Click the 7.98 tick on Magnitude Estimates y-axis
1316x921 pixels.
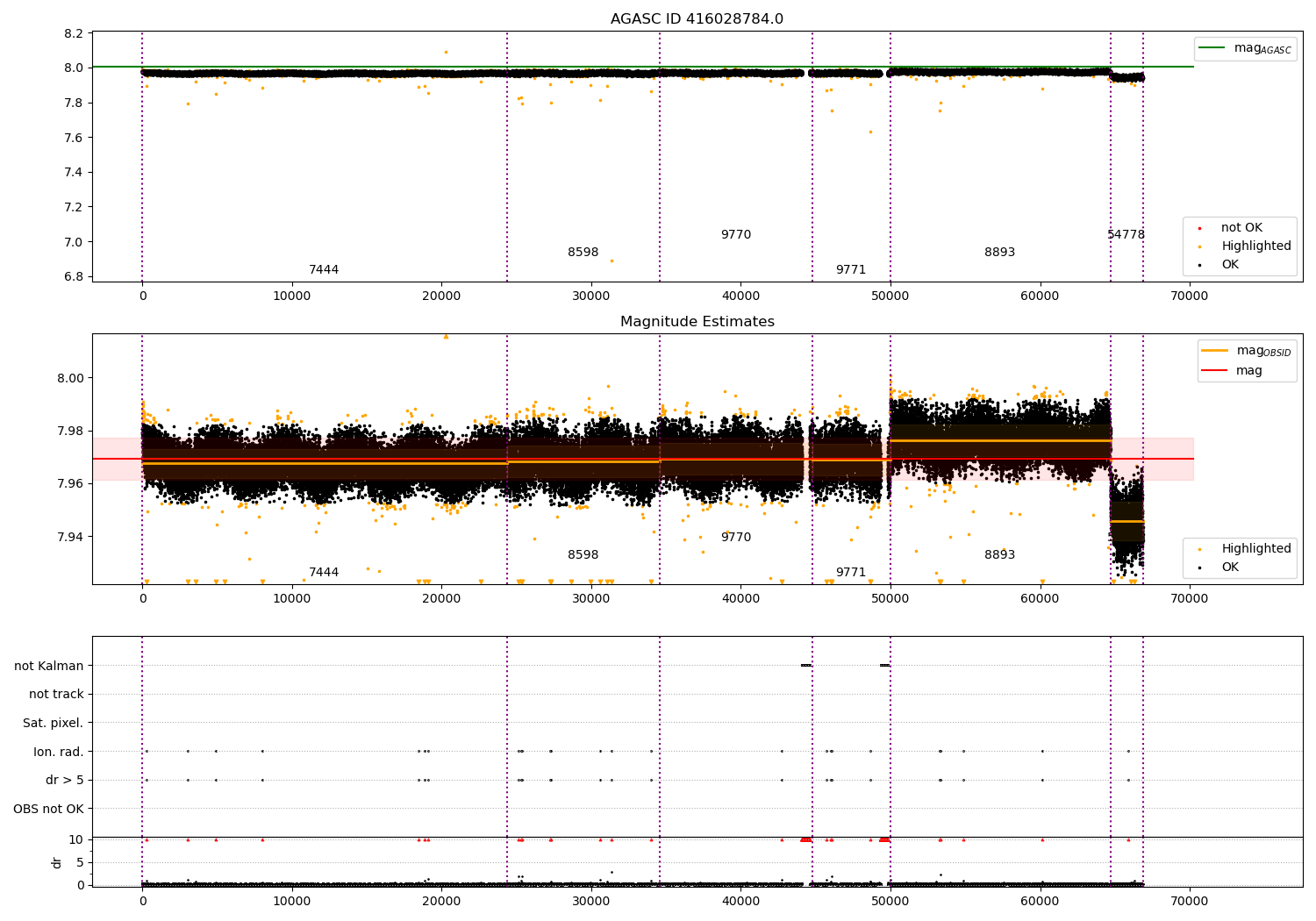(x=69, y=431)
